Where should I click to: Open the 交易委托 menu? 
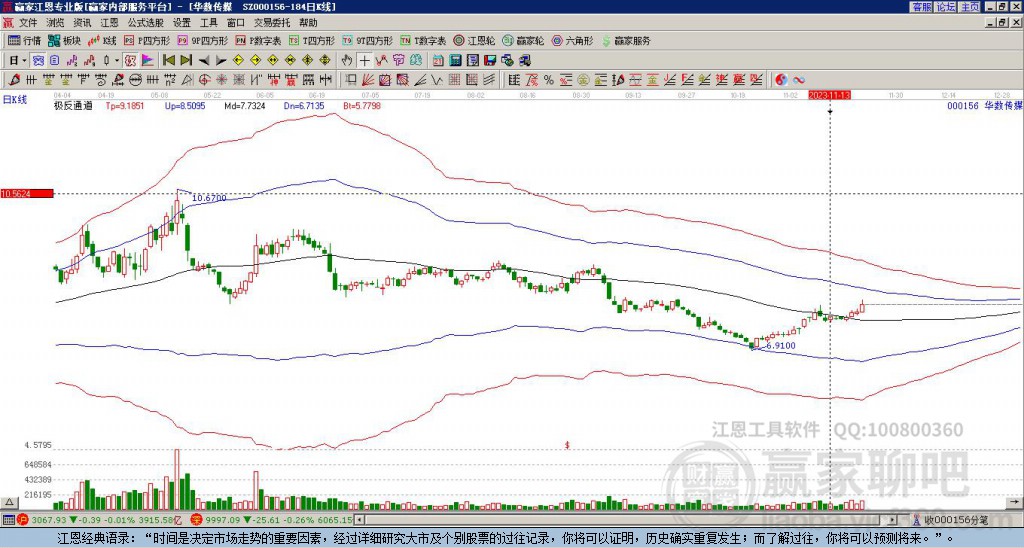272,23
